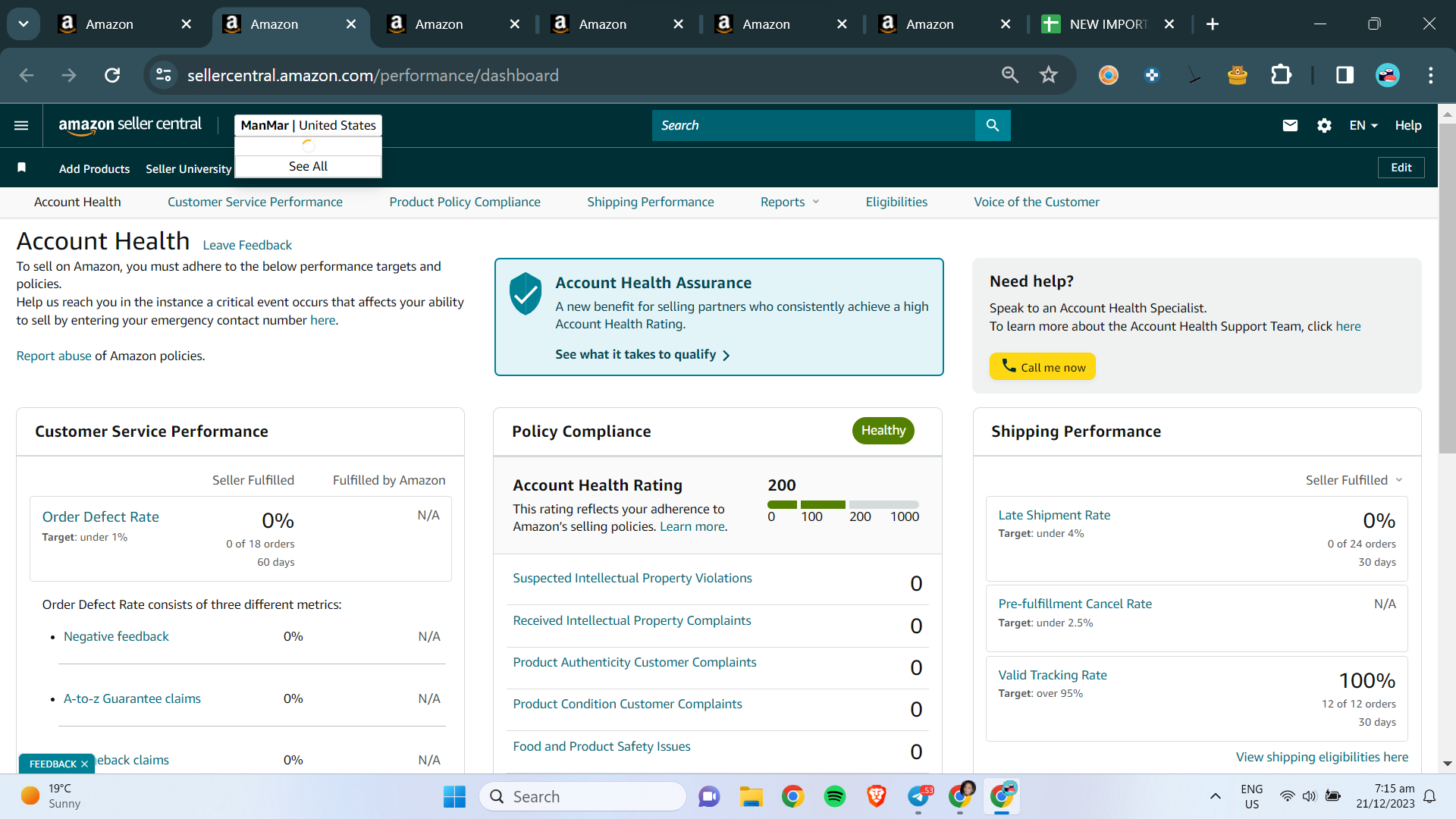The width and height of the screenshot is (1456, 819).
Task: Reload the page with the refresh icon
Action: tap(112, 75)
